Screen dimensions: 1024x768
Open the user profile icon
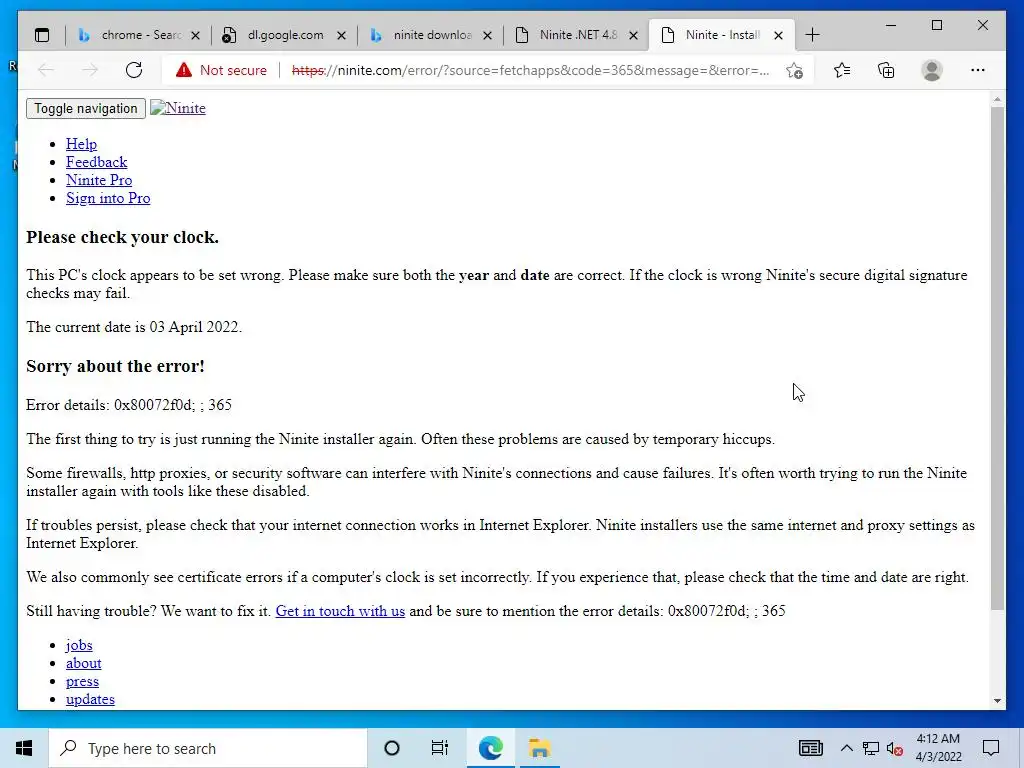932,70
